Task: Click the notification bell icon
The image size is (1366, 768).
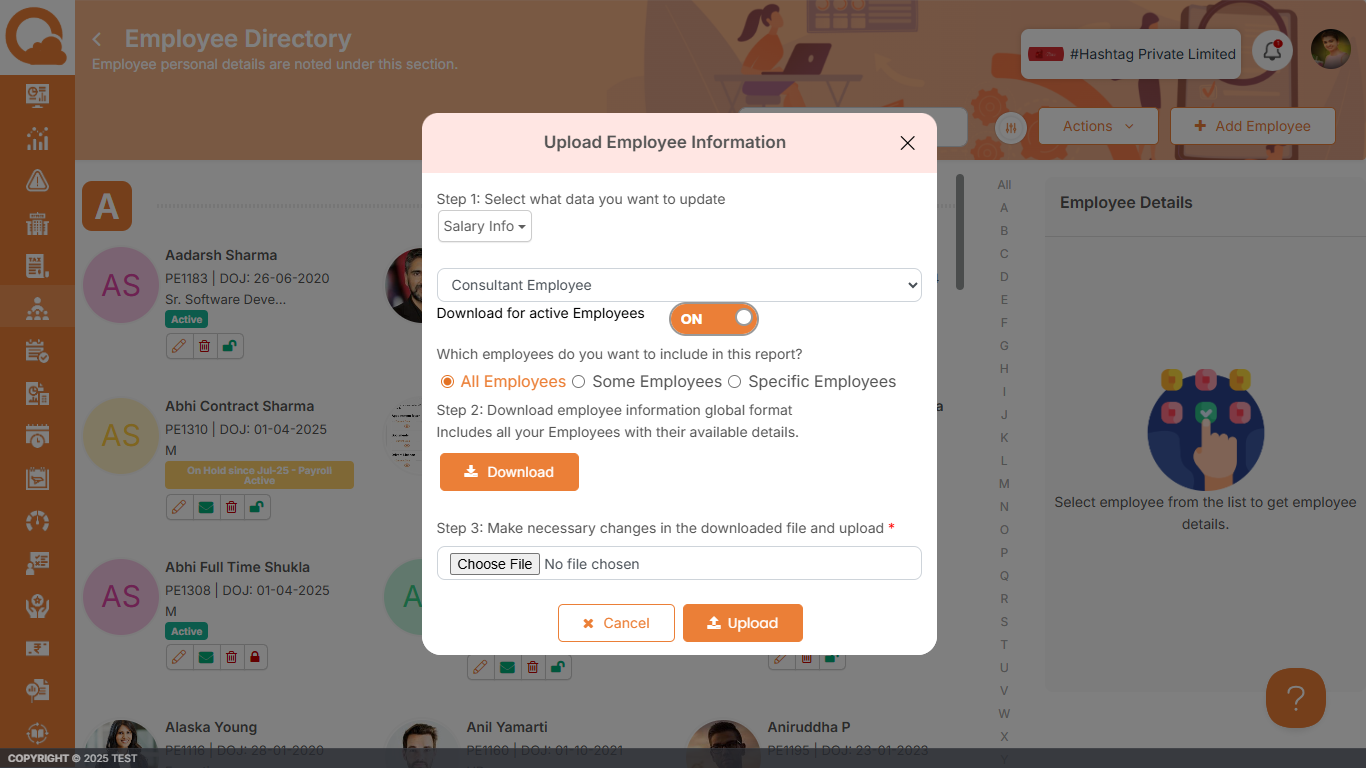Action: pyautogui.click(x=1272, y=51)
